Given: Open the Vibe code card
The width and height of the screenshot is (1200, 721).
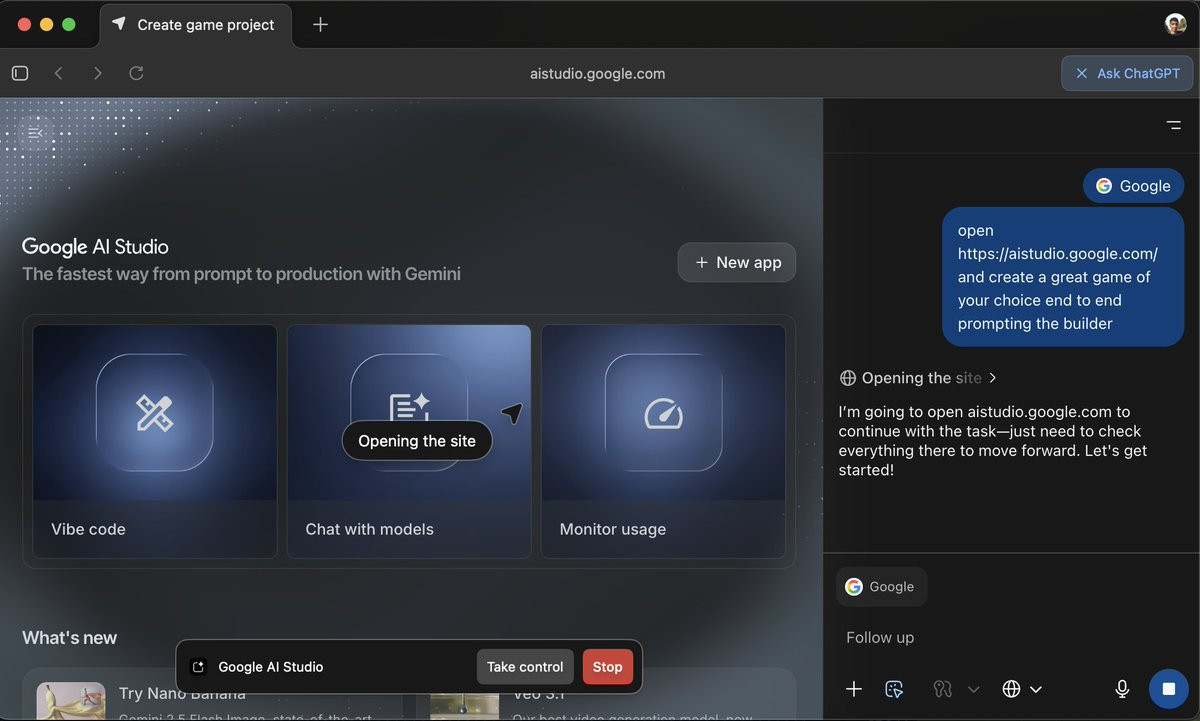Looking at the screenshot, I should (155, 441).
